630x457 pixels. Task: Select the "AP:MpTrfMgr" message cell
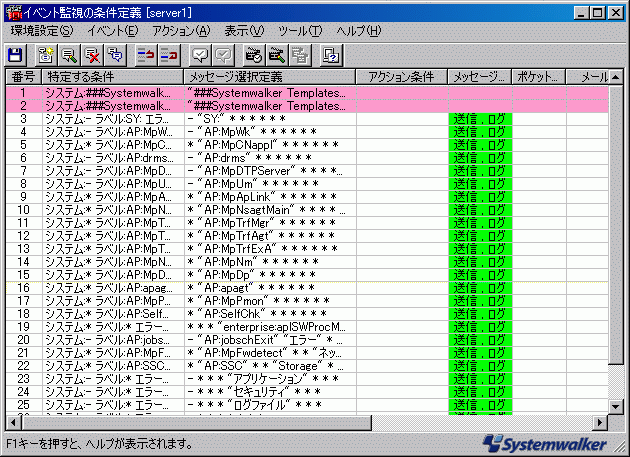pyautogui.click(x=270, y=223)
